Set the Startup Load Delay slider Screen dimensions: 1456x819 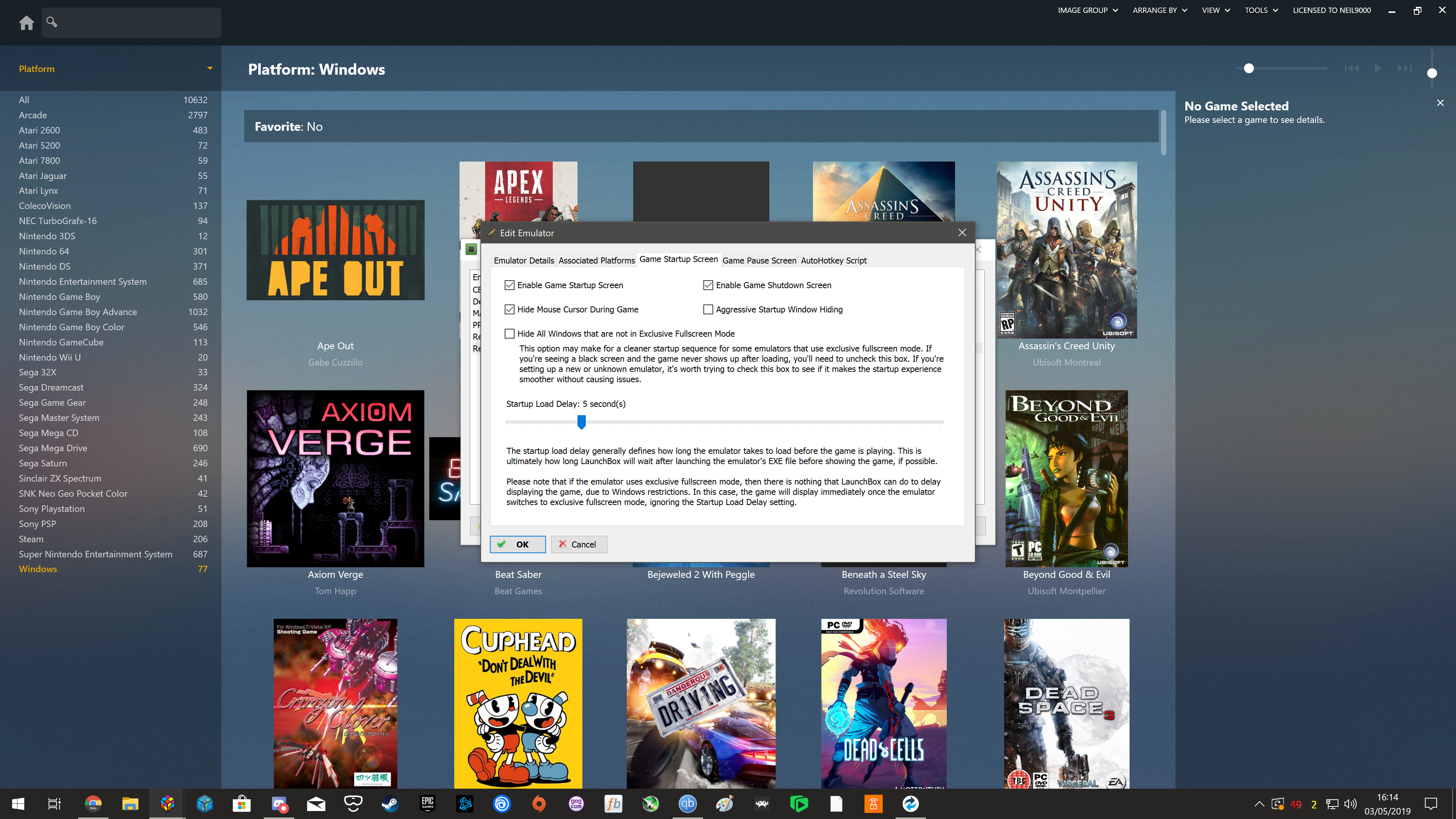point(581,422)
